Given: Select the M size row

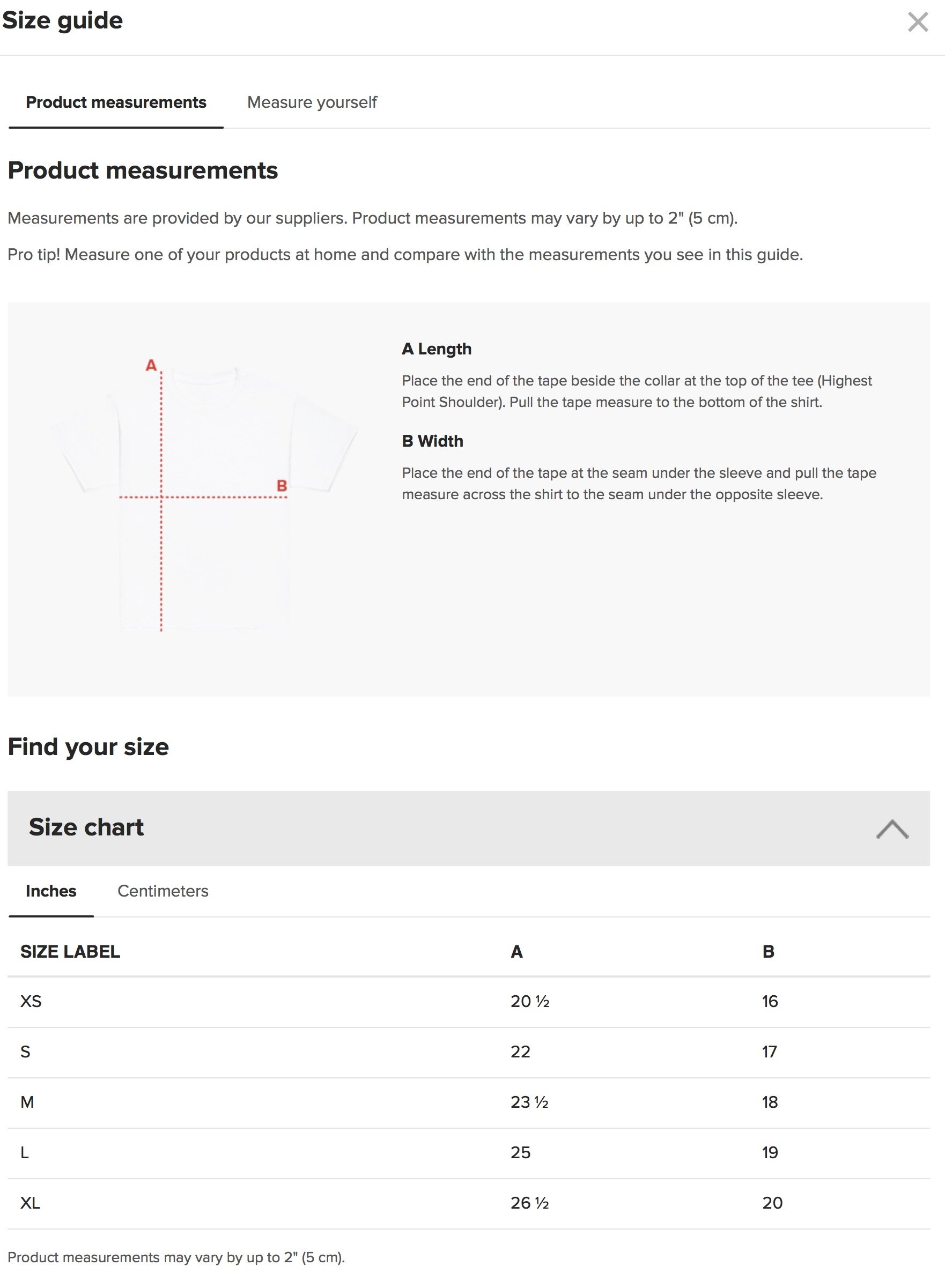Looking at the screenshot, I should pos(469,1102).
